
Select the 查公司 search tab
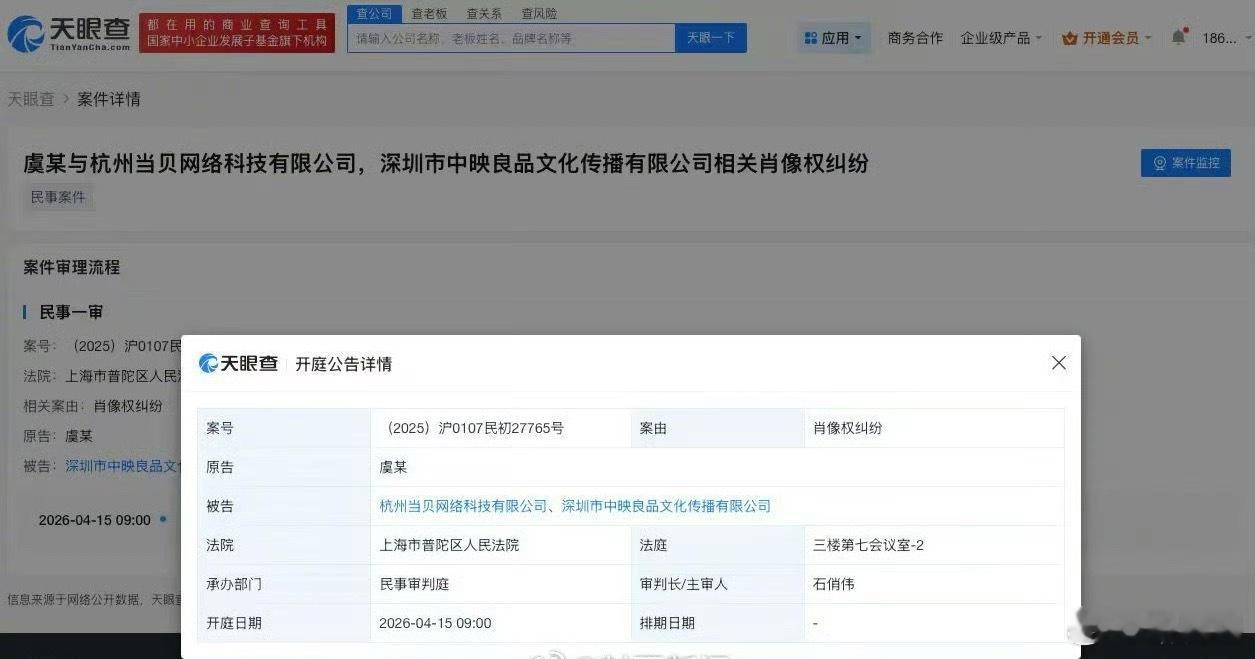pos(375,14)
